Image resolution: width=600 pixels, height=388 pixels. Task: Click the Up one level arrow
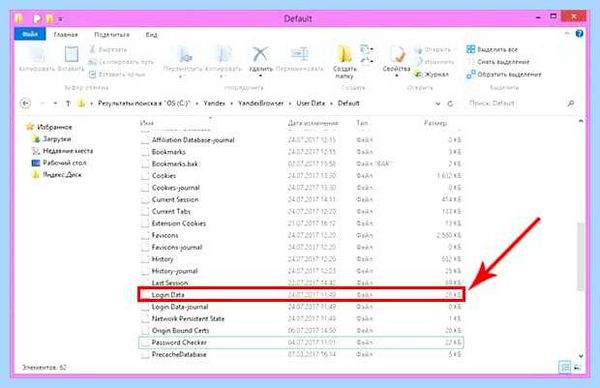68,103
